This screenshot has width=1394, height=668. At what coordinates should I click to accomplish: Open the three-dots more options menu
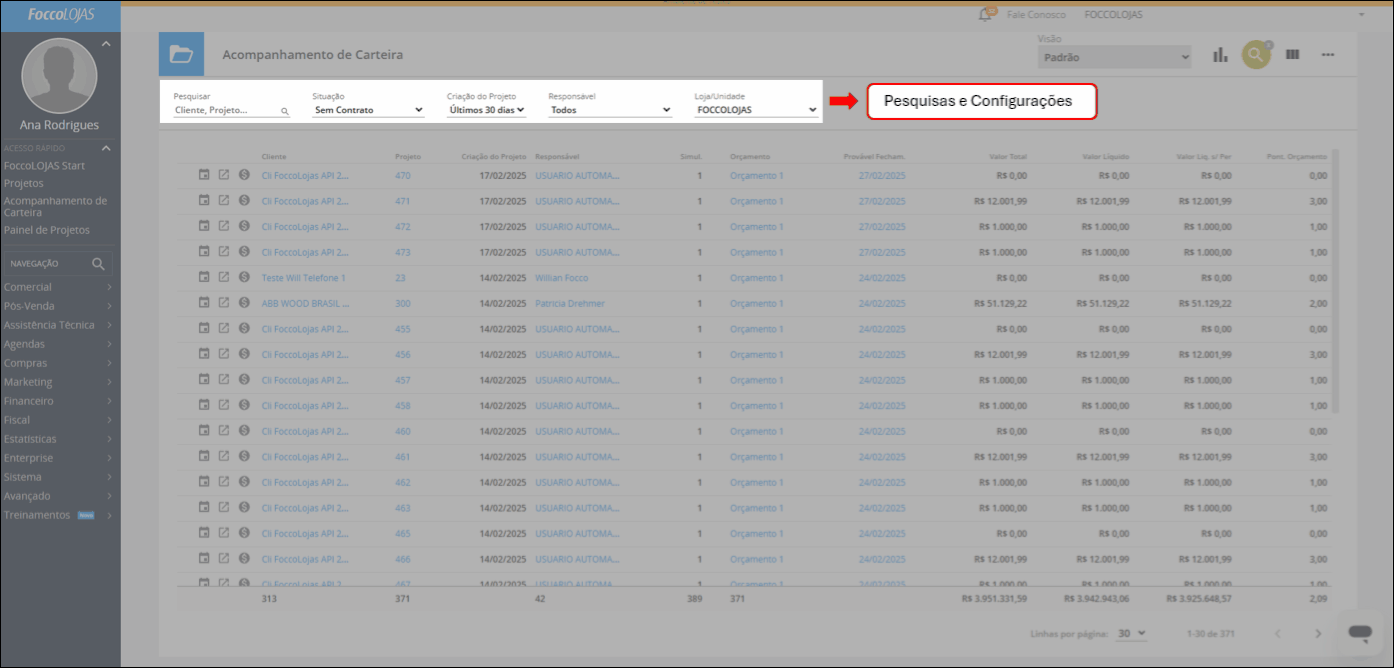[1328, 54]
